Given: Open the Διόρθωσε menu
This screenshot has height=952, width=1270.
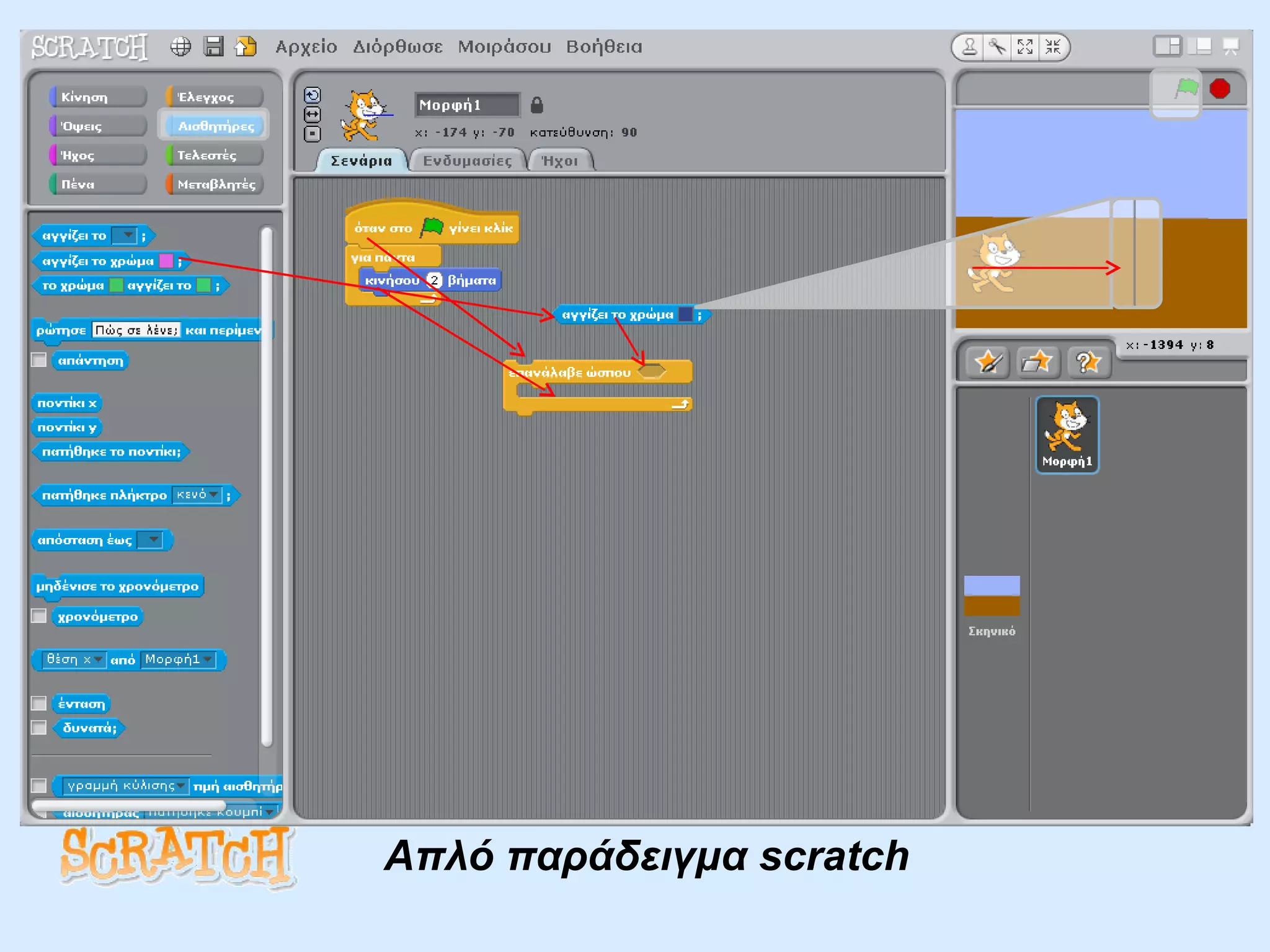Looking at the screenshot, I should point(397,47).
